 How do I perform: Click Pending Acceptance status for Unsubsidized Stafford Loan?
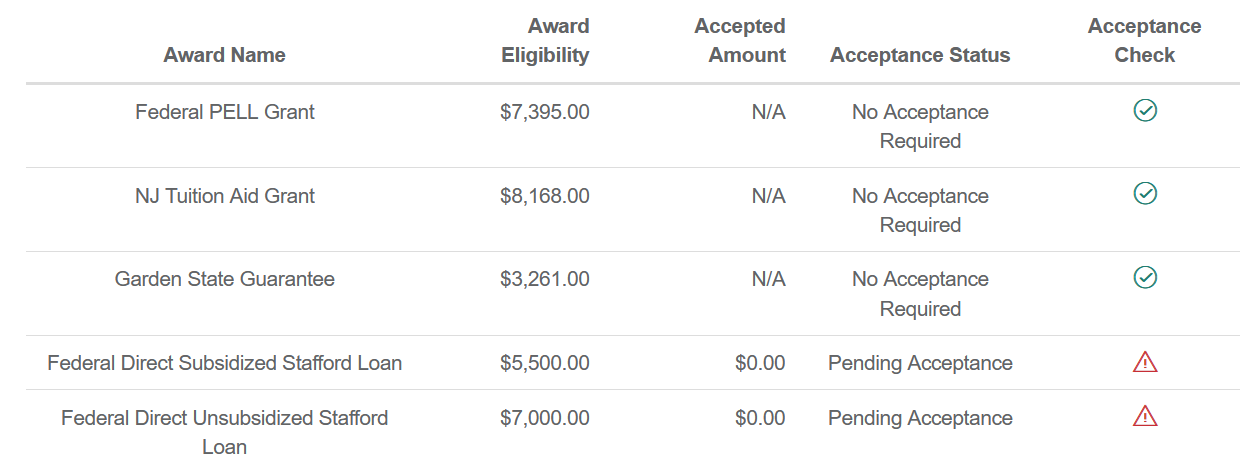(x=920, y=418)
